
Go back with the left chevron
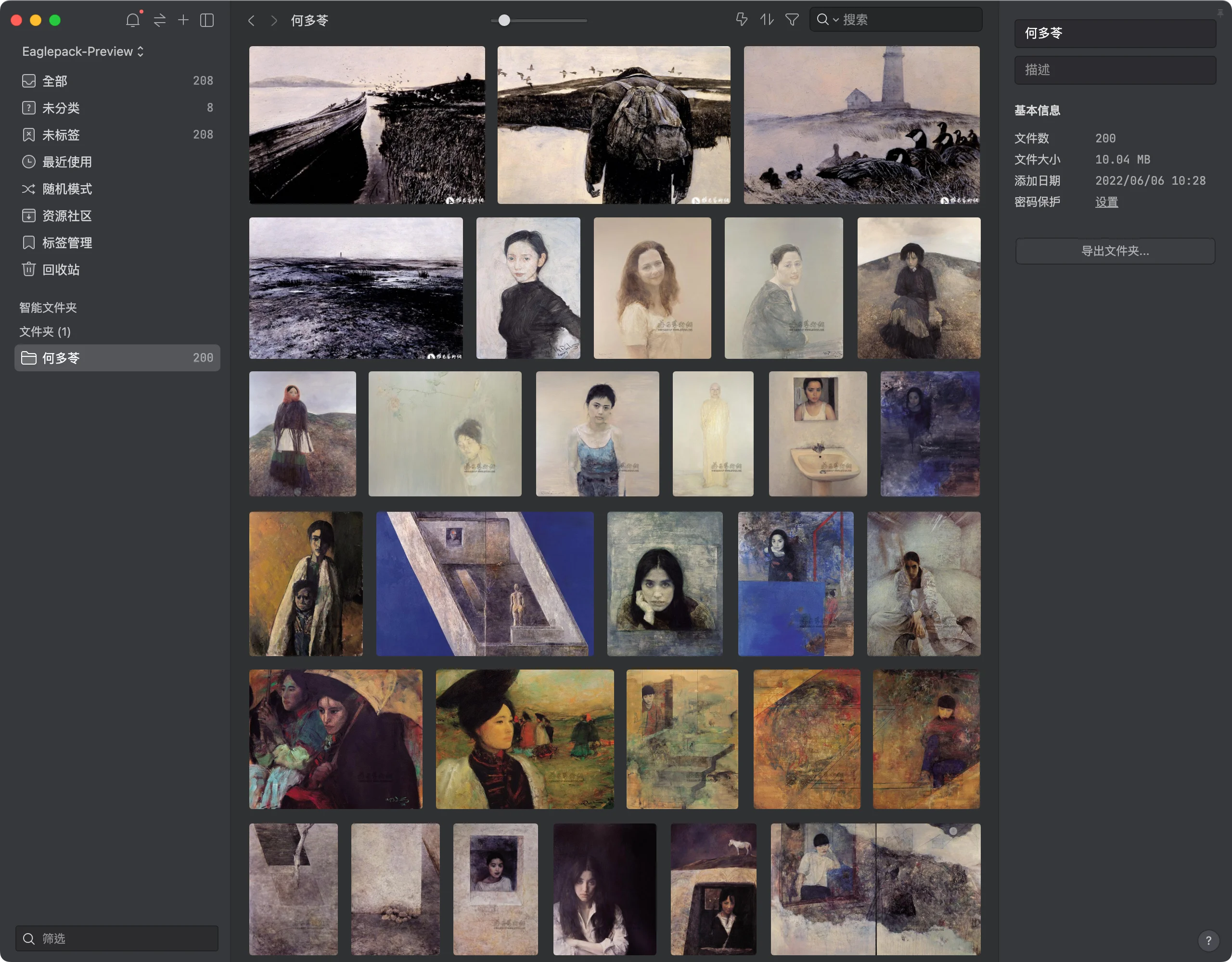click(252, 21)
